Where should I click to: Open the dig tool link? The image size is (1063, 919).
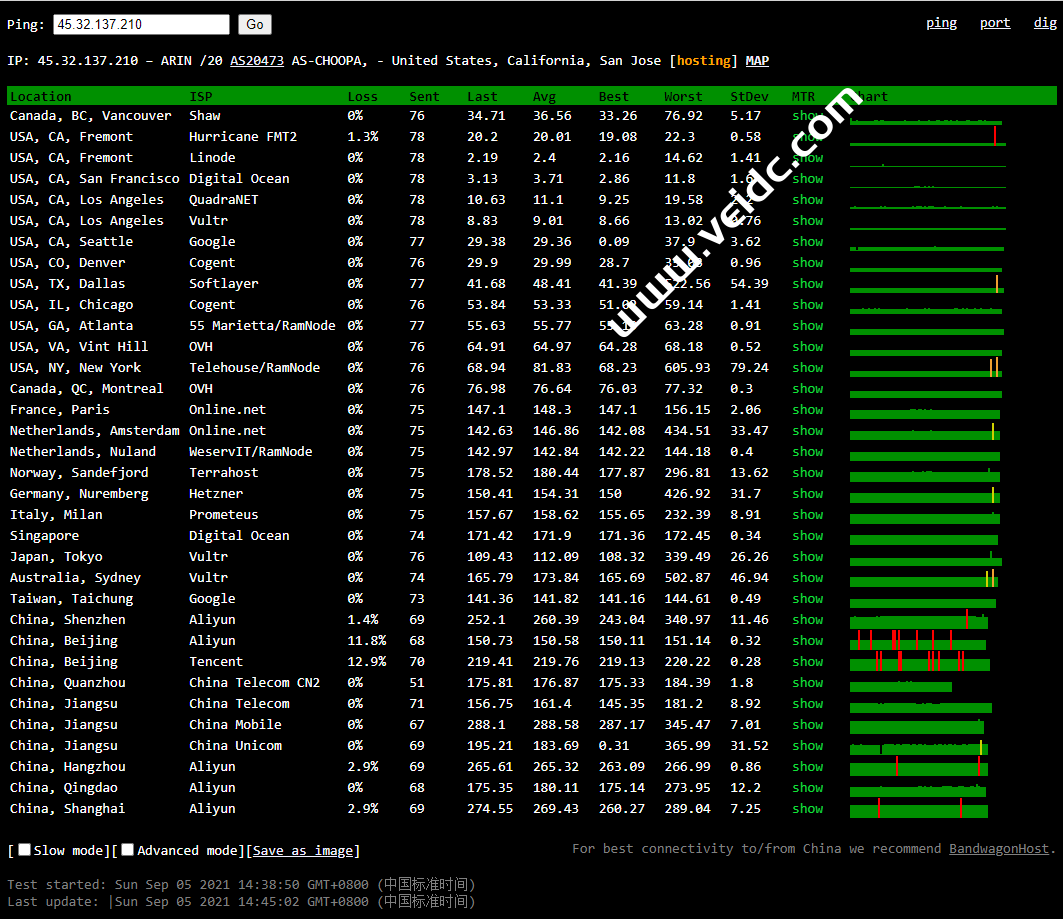point(1045,23)
